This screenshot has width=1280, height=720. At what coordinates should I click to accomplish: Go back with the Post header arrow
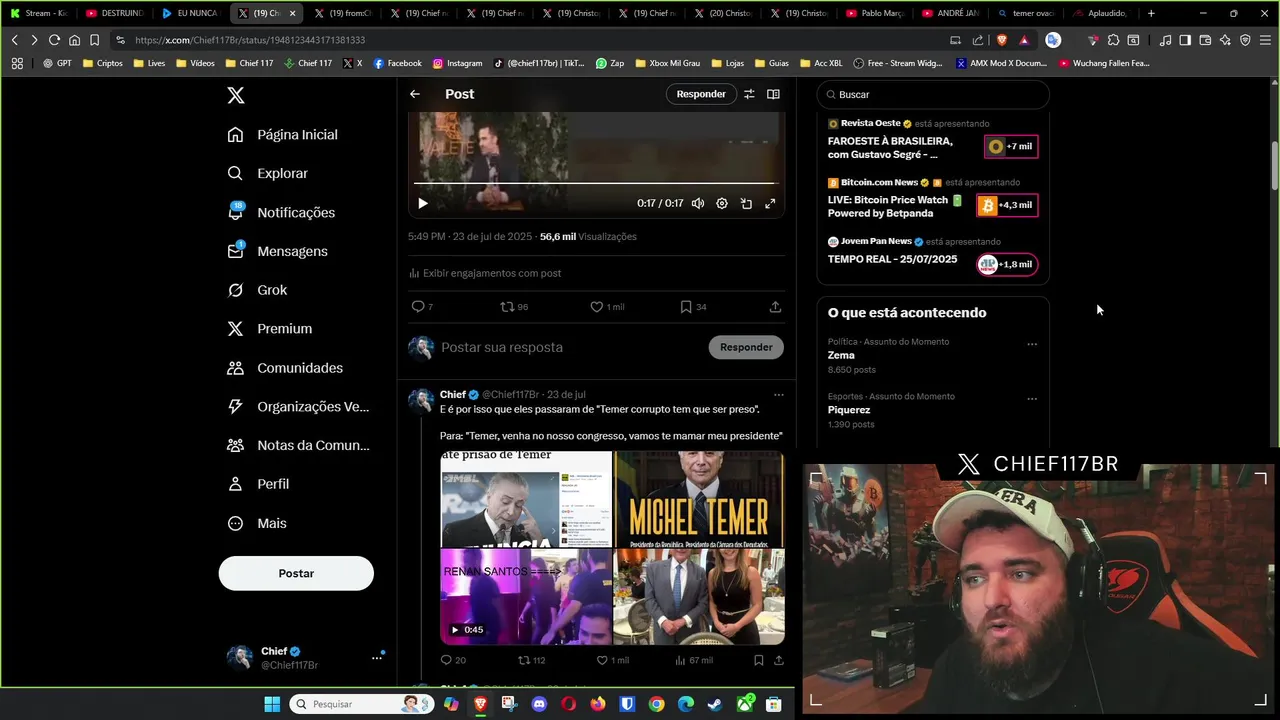click(x=415, y=94)
